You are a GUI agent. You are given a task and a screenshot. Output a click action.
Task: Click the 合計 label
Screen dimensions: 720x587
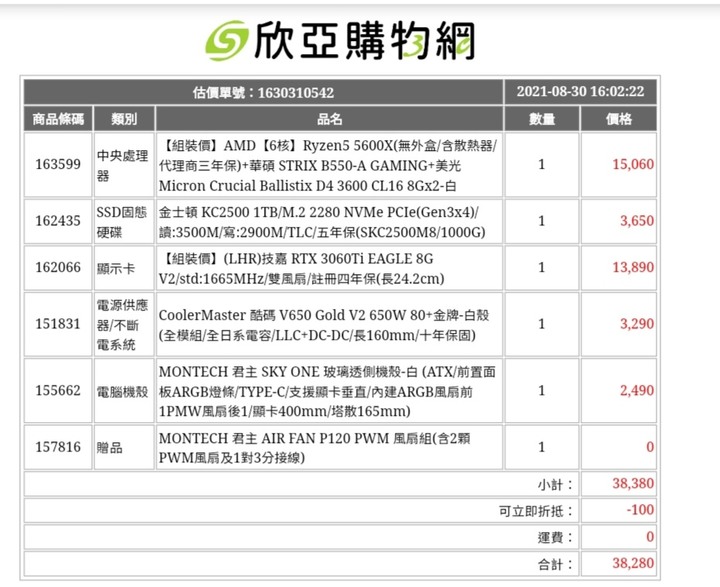point(555,564)
